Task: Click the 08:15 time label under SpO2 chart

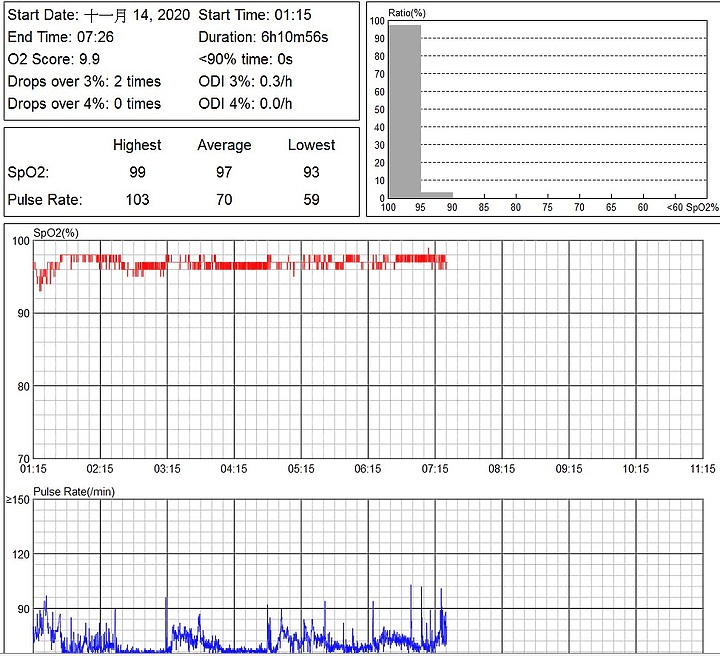Action: tap(501, 469)
